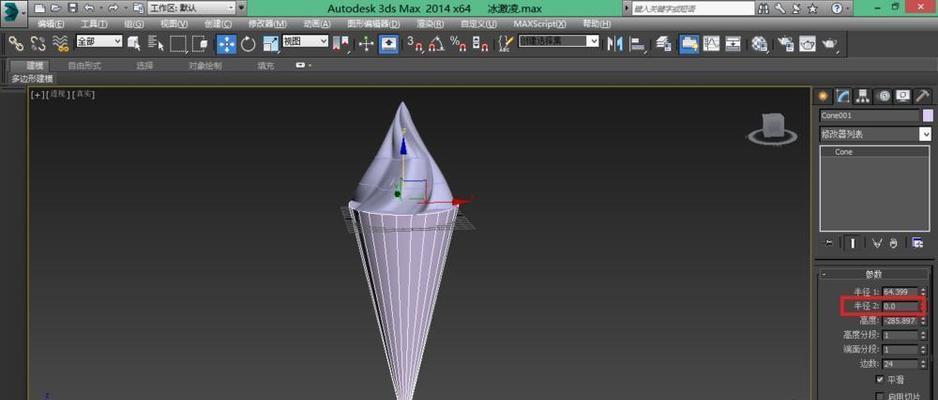Screen dimensions: 938x400
Task: Click the ViewCube in the viewport
Action: pyautogui.click(x=772, y=128)
